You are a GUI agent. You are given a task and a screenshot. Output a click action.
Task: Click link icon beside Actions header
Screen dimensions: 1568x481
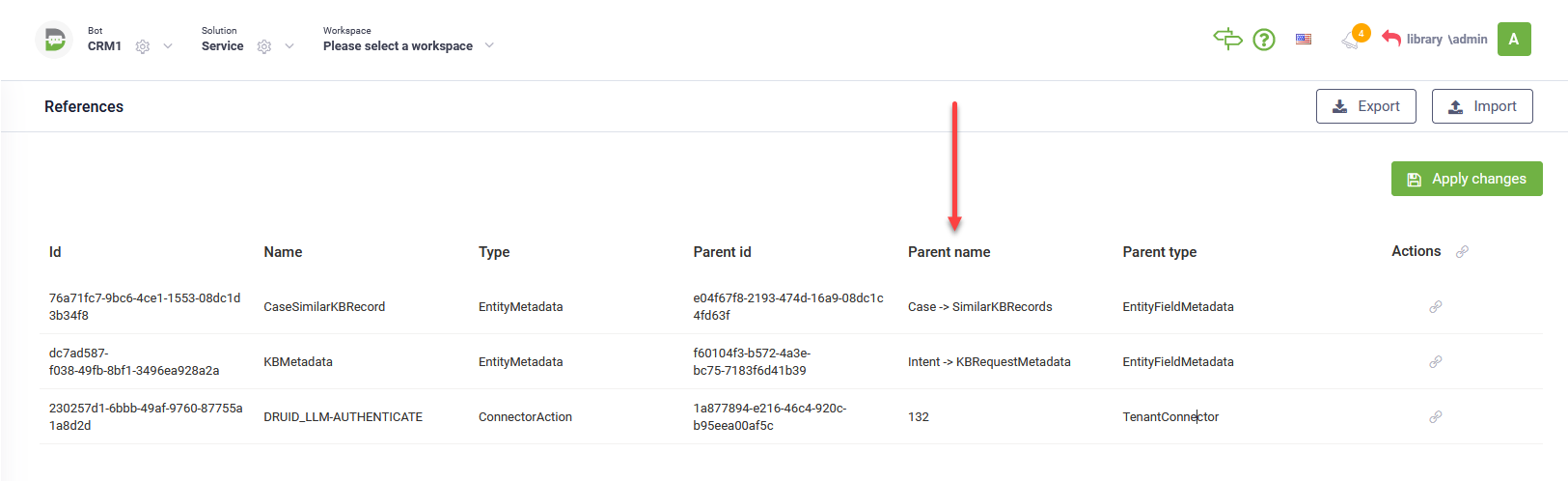[1463, 252]
